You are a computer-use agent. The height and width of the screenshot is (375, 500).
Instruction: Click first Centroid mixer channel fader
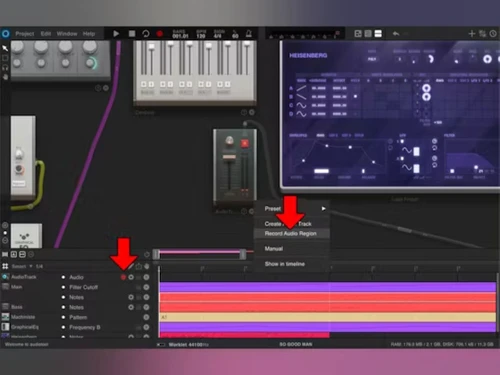tap(152, 47)
